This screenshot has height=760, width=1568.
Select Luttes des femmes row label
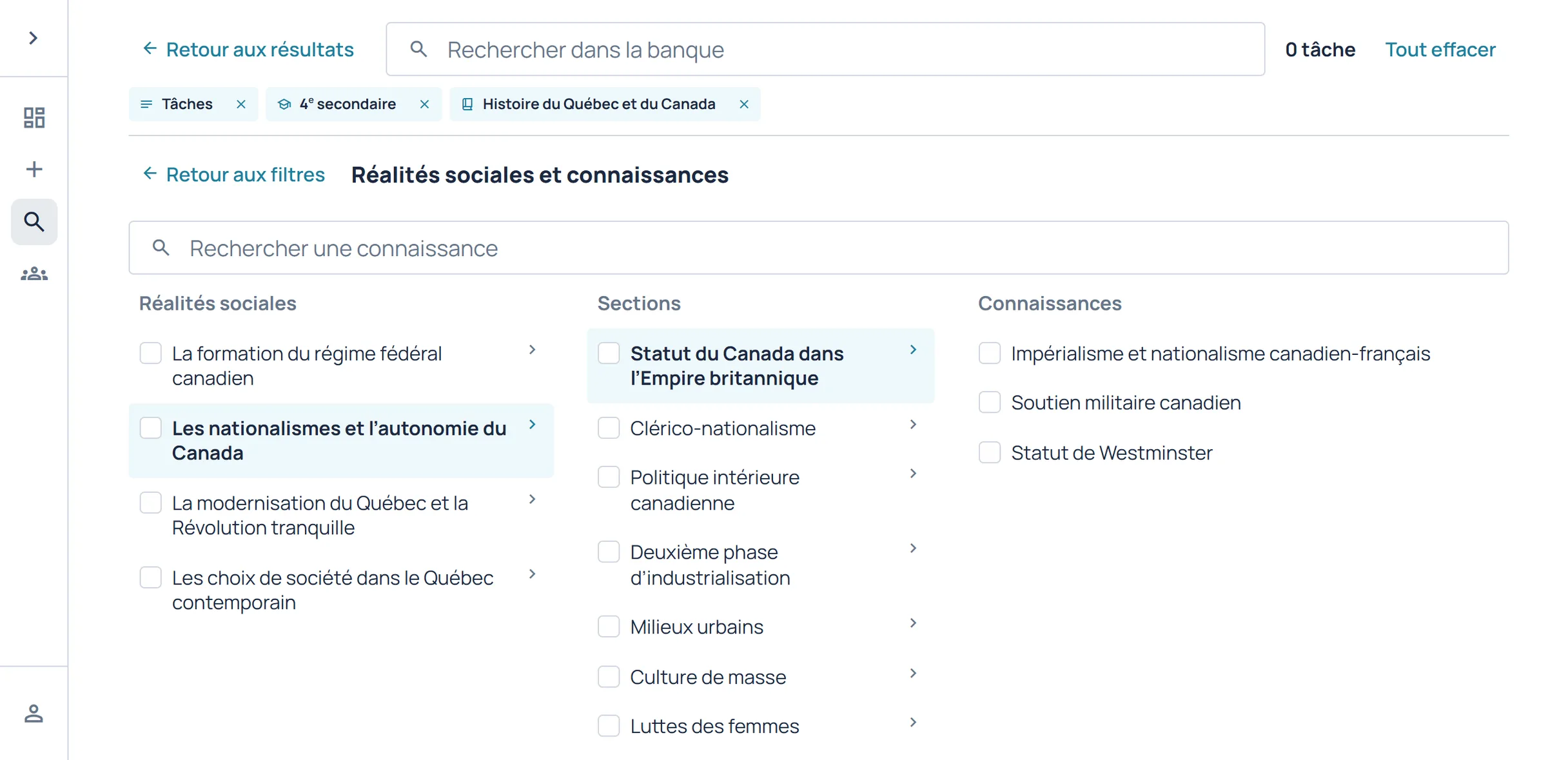pyautogui.click(x=714, y=726)
